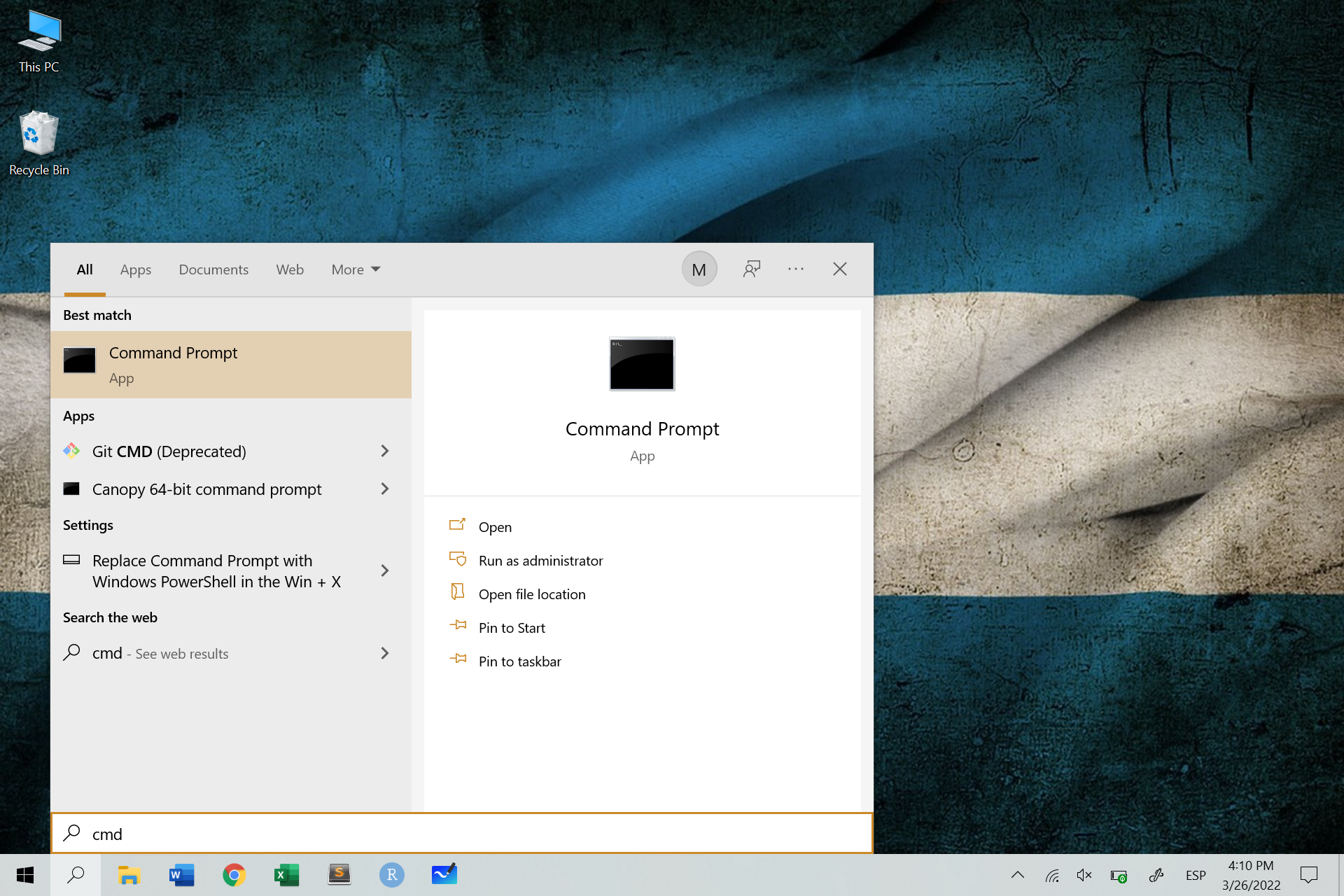Click Open file location option
Viewport: 1344px width, 896px height.
click(532, 593)
